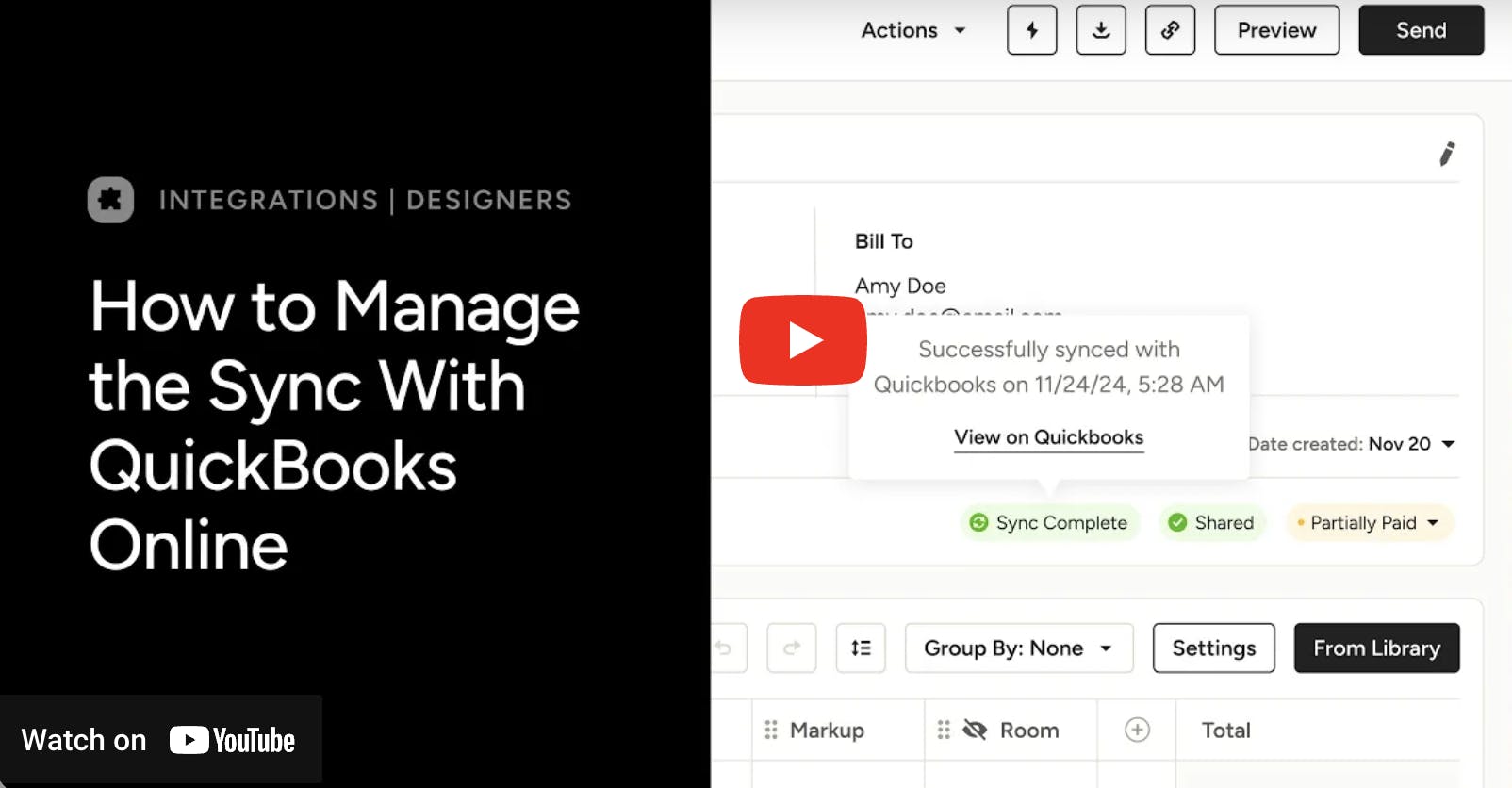This screenshot has width=1512, height=788.
Task: Click the undo arrow icon
Action: coord(724,648)
